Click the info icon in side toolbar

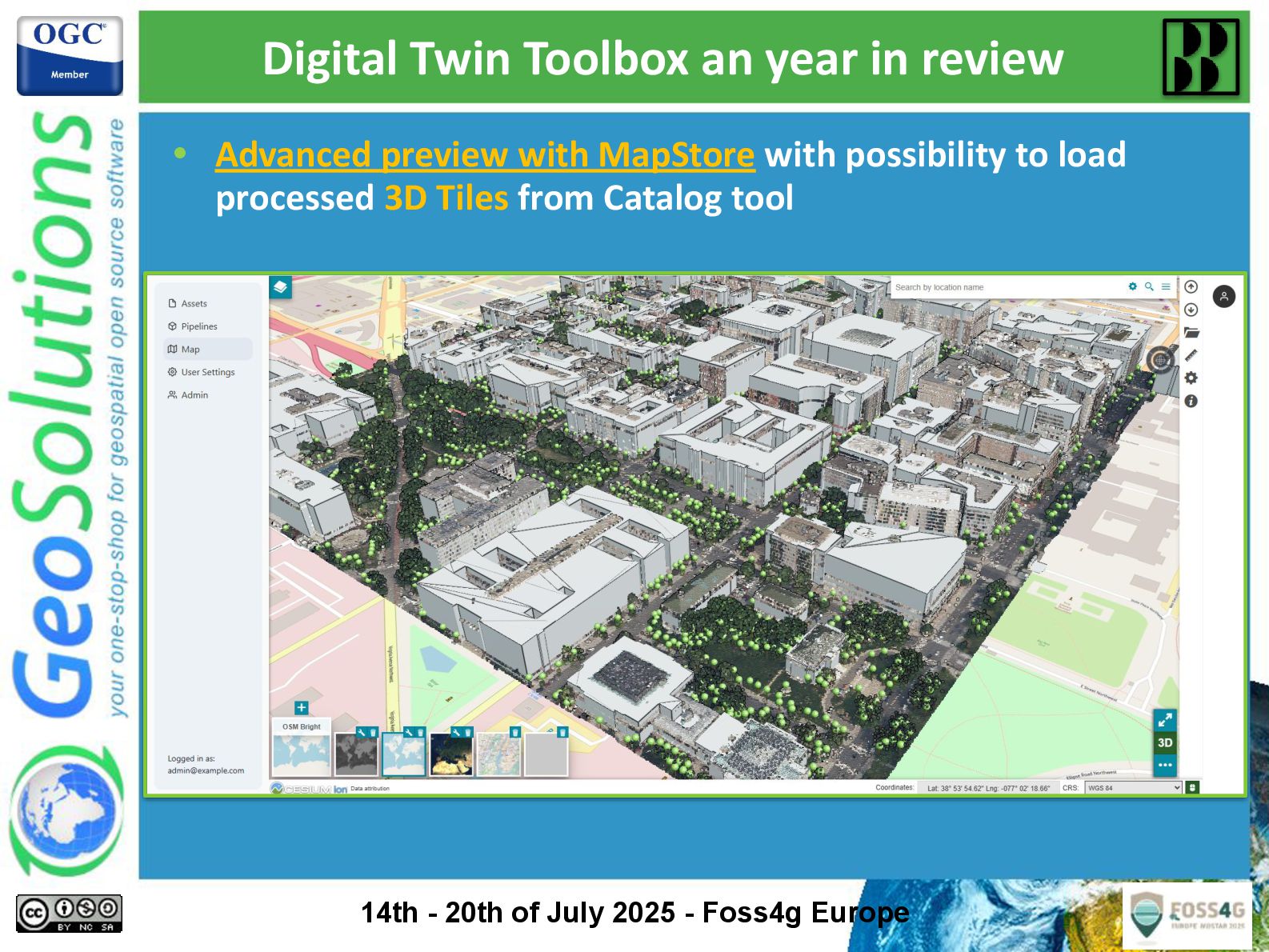1191,402
